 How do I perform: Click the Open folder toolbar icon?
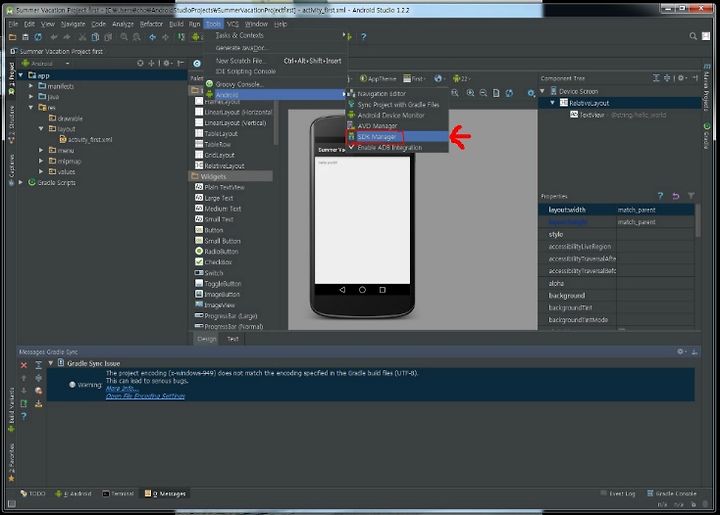(12, 37)
